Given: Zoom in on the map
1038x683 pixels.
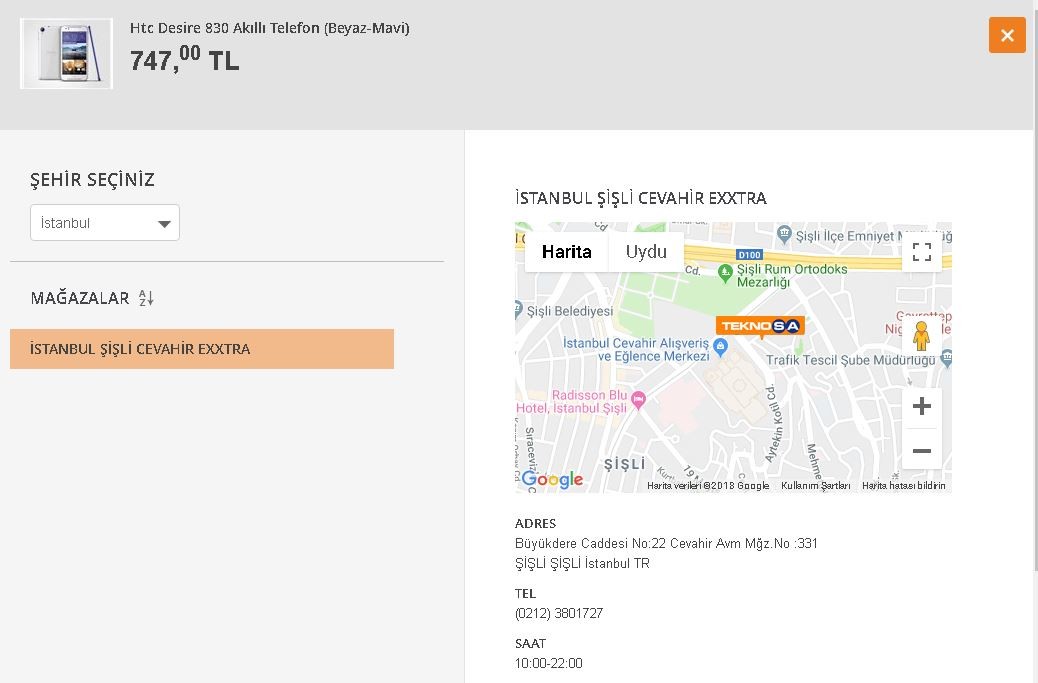Looking at the screenshot, I should tap(921, 406).
